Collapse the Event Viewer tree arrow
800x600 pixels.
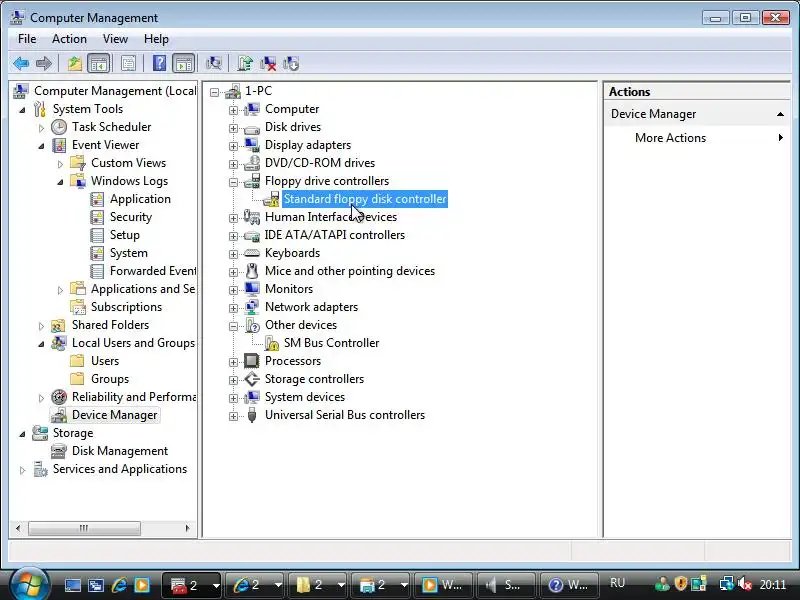tap(41, 146)
